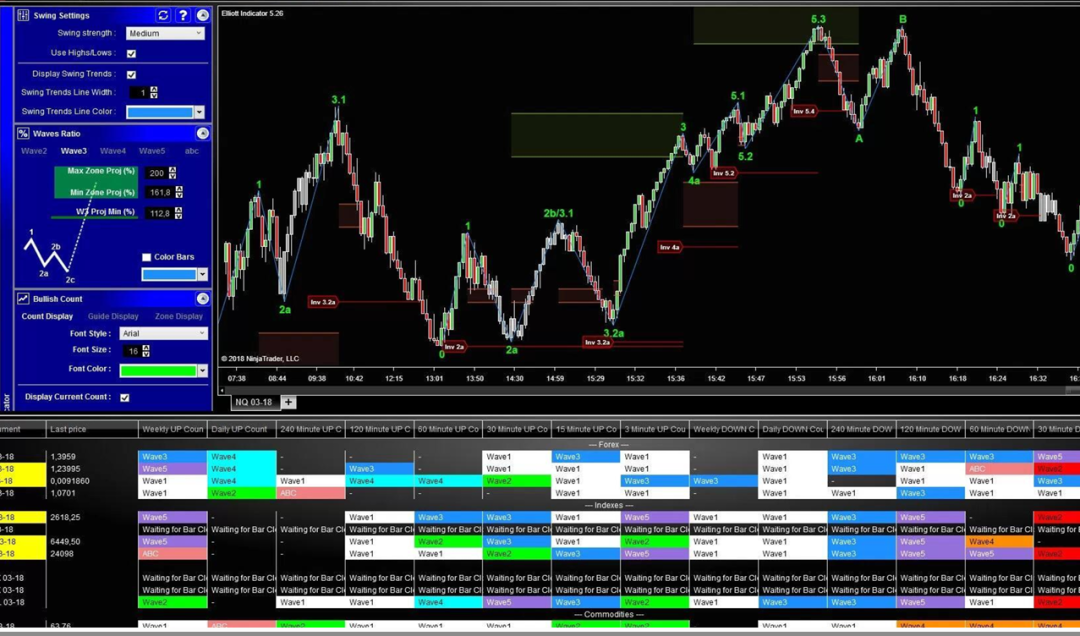Click the Weekly UP Count column header
1080x636 pixels.
(x=172, y=429)
